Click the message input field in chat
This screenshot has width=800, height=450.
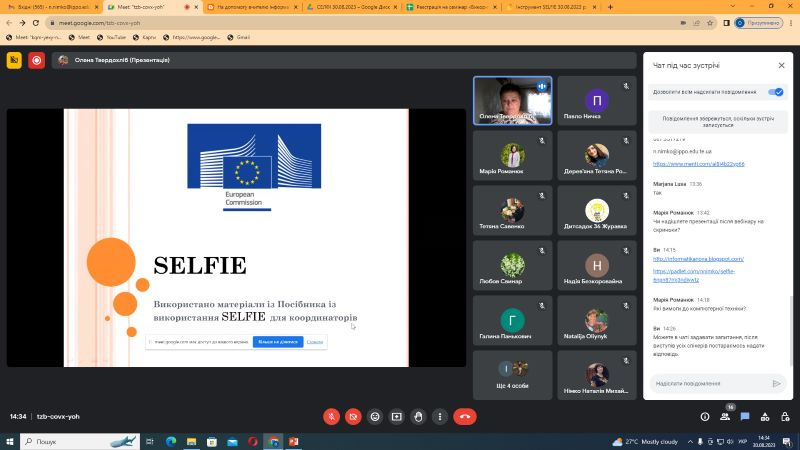point(710,383)
